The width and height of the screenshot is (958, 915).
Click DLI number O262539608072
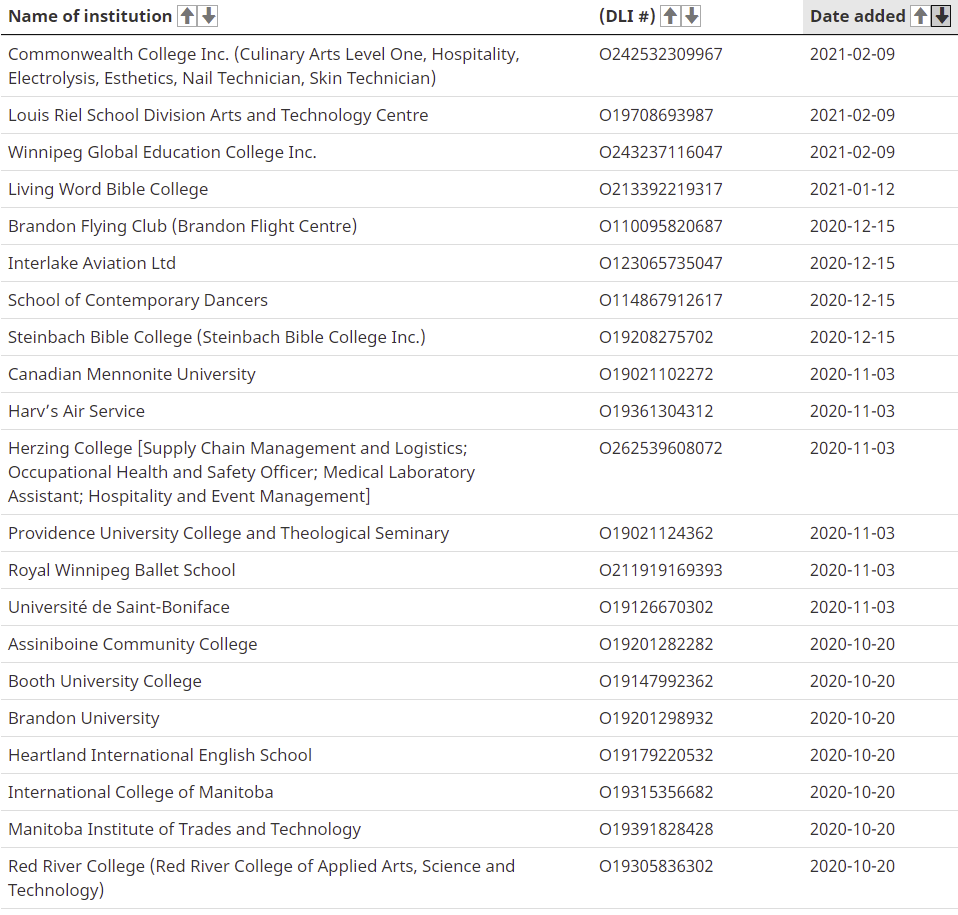click(x=660, y=448)
